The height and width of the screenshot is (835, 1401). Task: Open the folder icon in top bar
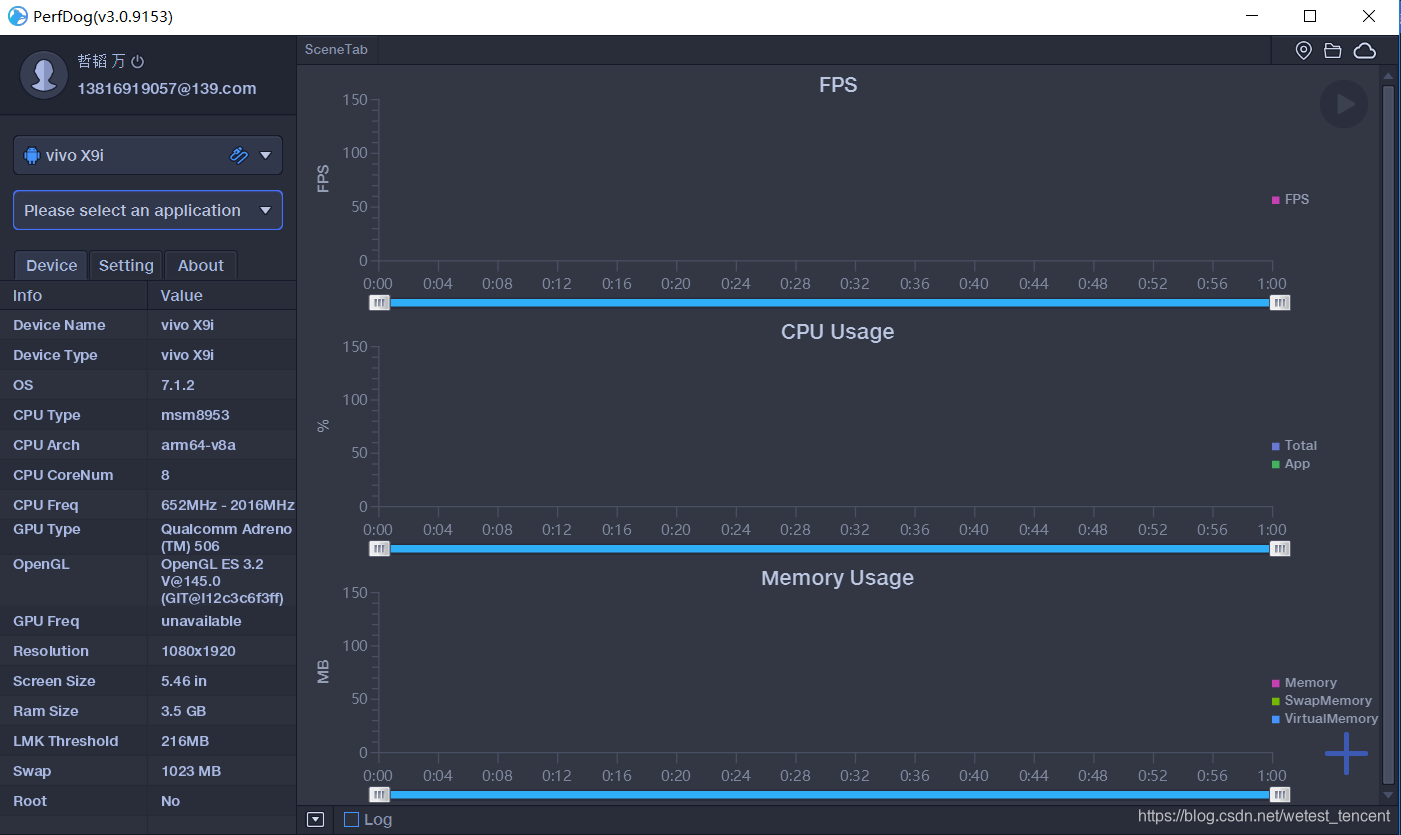(x=1332, y=50)
